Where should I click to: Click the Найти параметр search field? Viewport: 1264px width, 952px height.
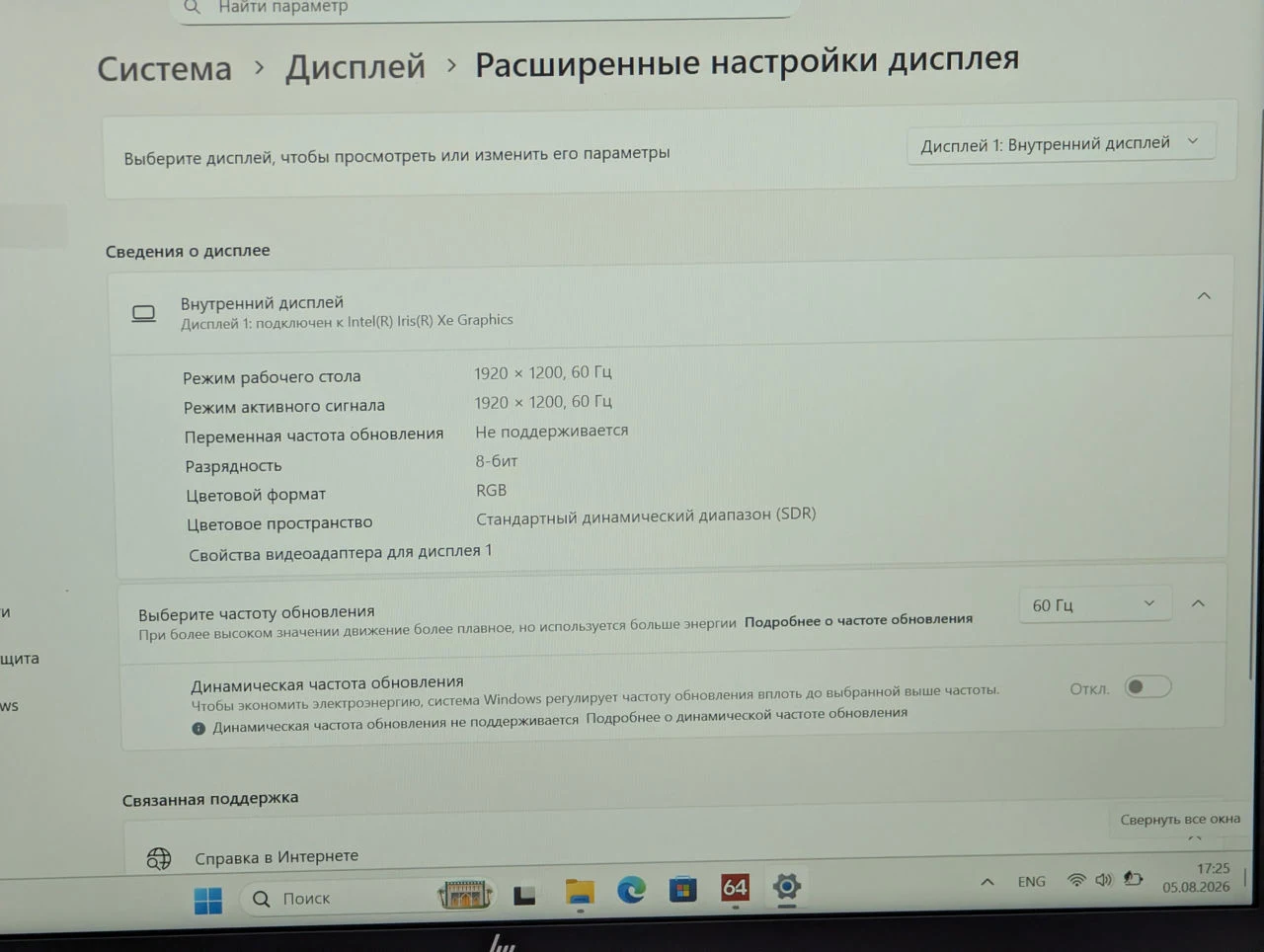click(x=484, y=8)
